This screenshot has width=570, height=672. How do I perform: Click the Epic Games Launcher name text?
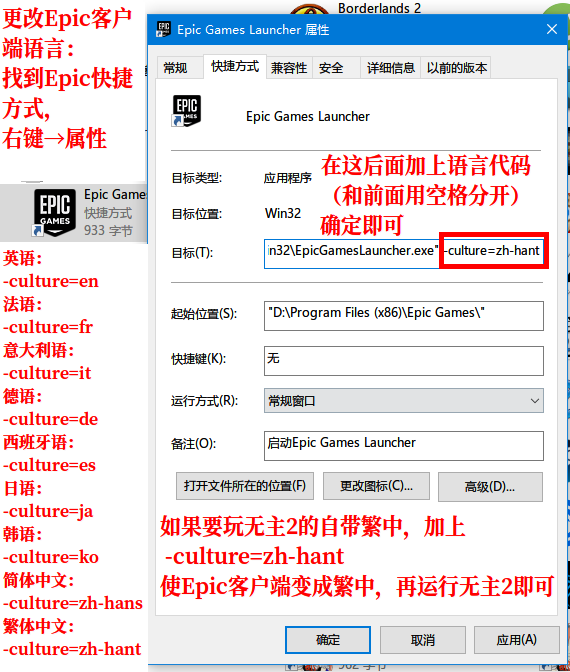308,117
